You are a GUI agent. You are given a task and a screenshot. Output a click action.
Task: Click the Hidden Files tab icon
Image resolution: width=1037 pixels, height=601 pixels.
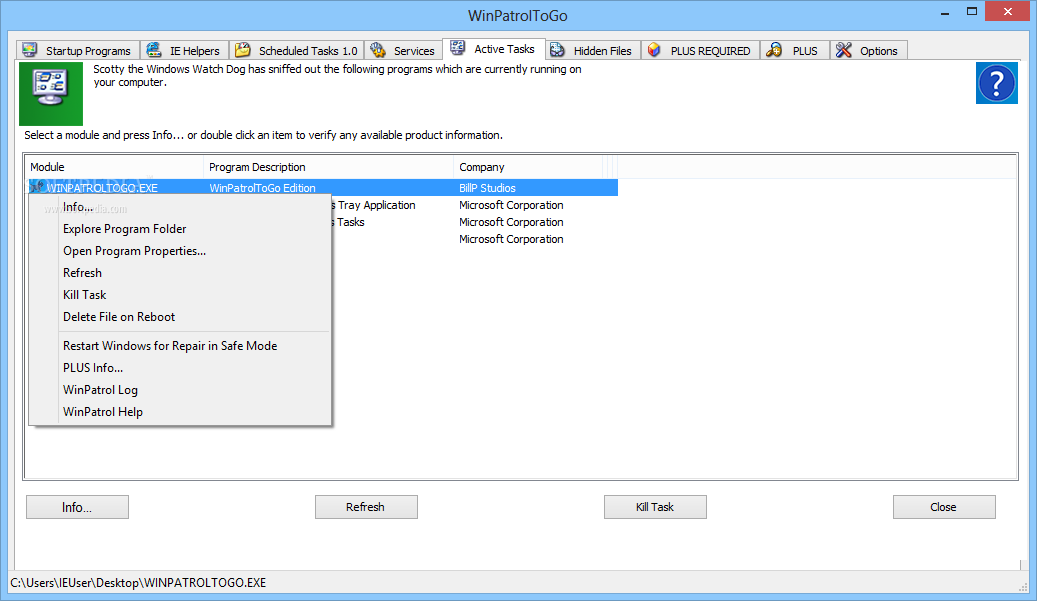(558, 50)
